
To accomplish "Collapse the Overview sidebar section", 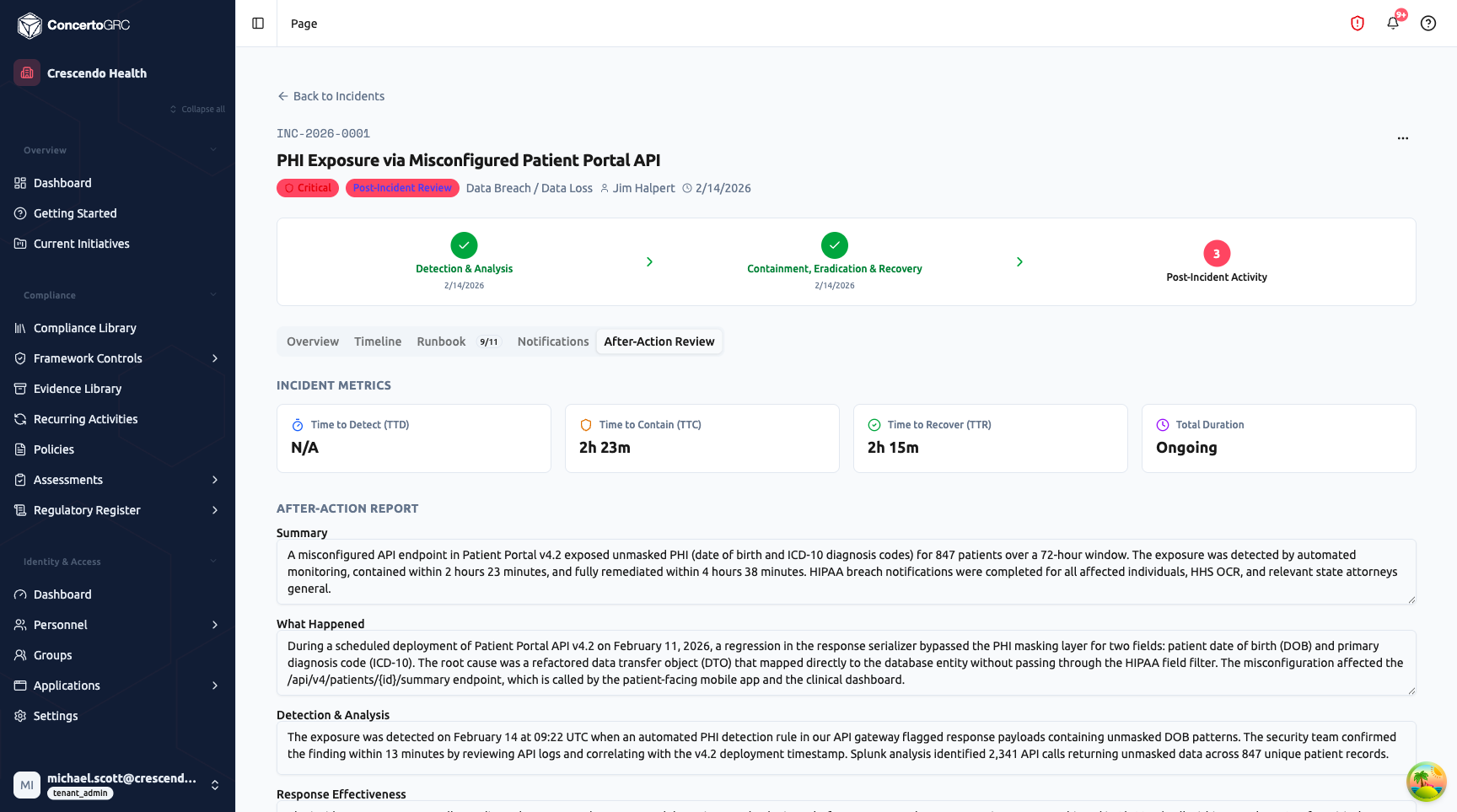I will tap(212, 150).
